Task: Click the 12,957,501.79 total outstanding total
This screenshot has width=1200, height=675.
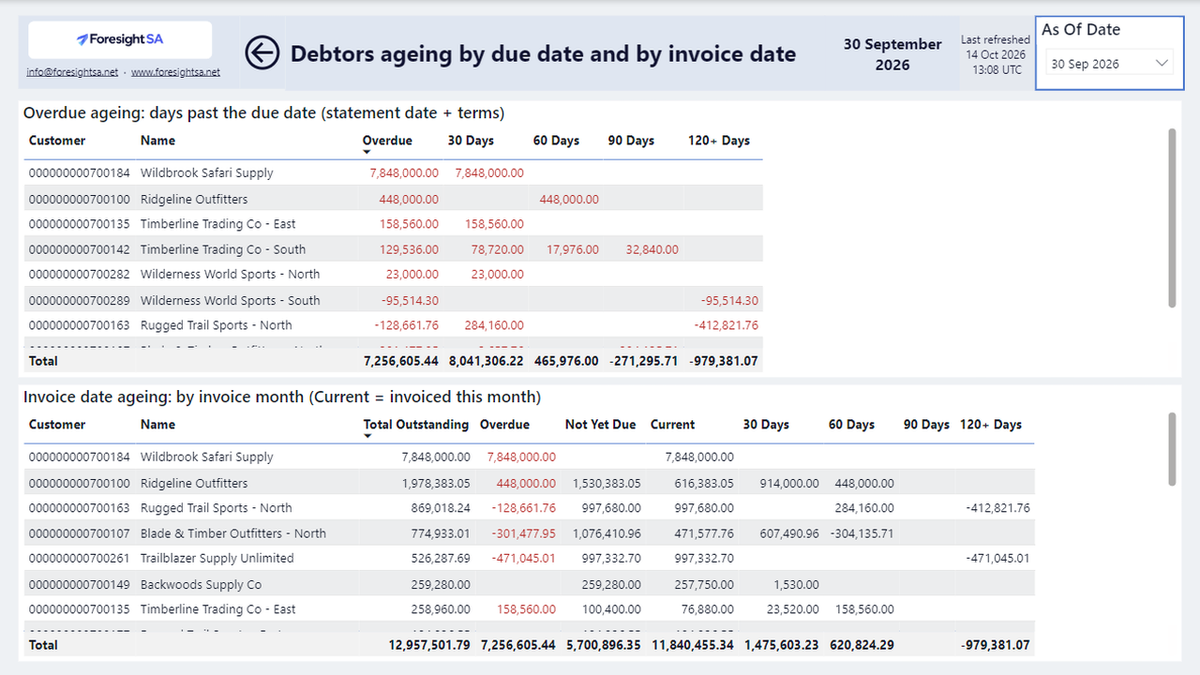Action: [429, 645]
